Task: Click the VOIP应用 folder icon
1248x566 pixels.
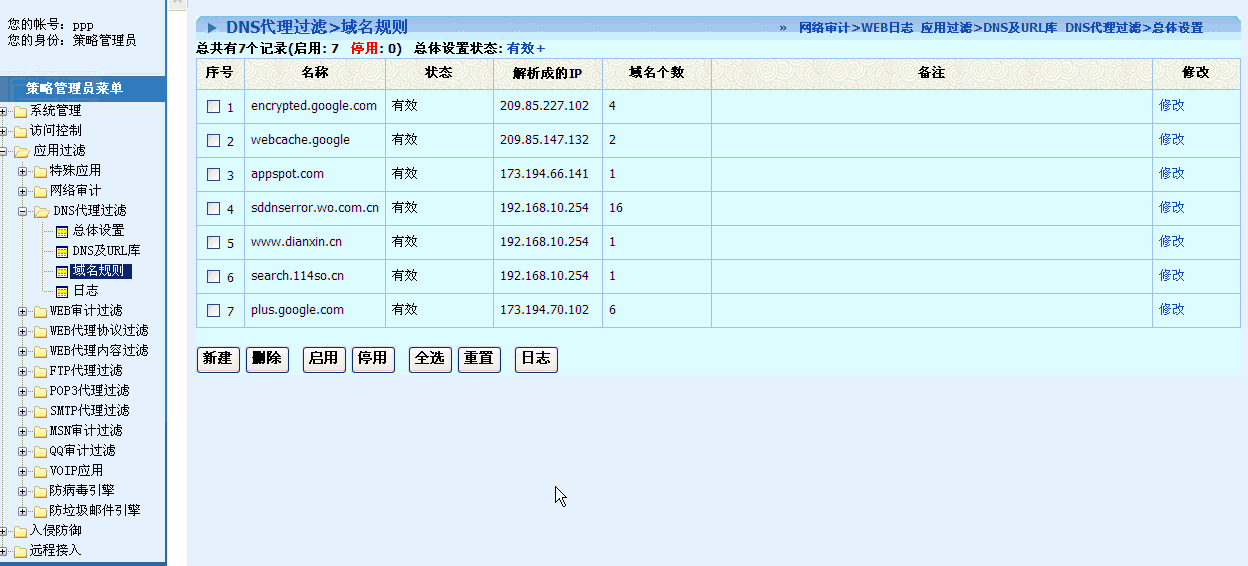Action: (40, 471)
